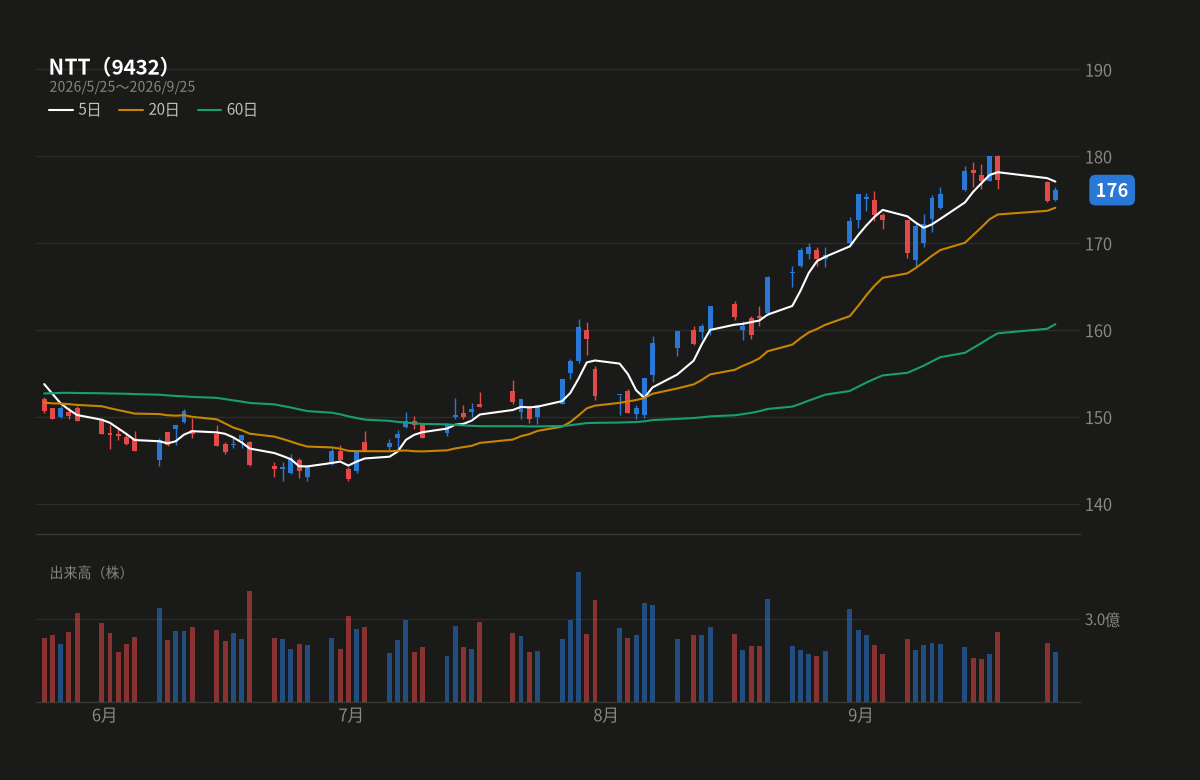Click the white 5日 legend line swatch
This screenshot has height=780, width=1200.
click(61, 109)
